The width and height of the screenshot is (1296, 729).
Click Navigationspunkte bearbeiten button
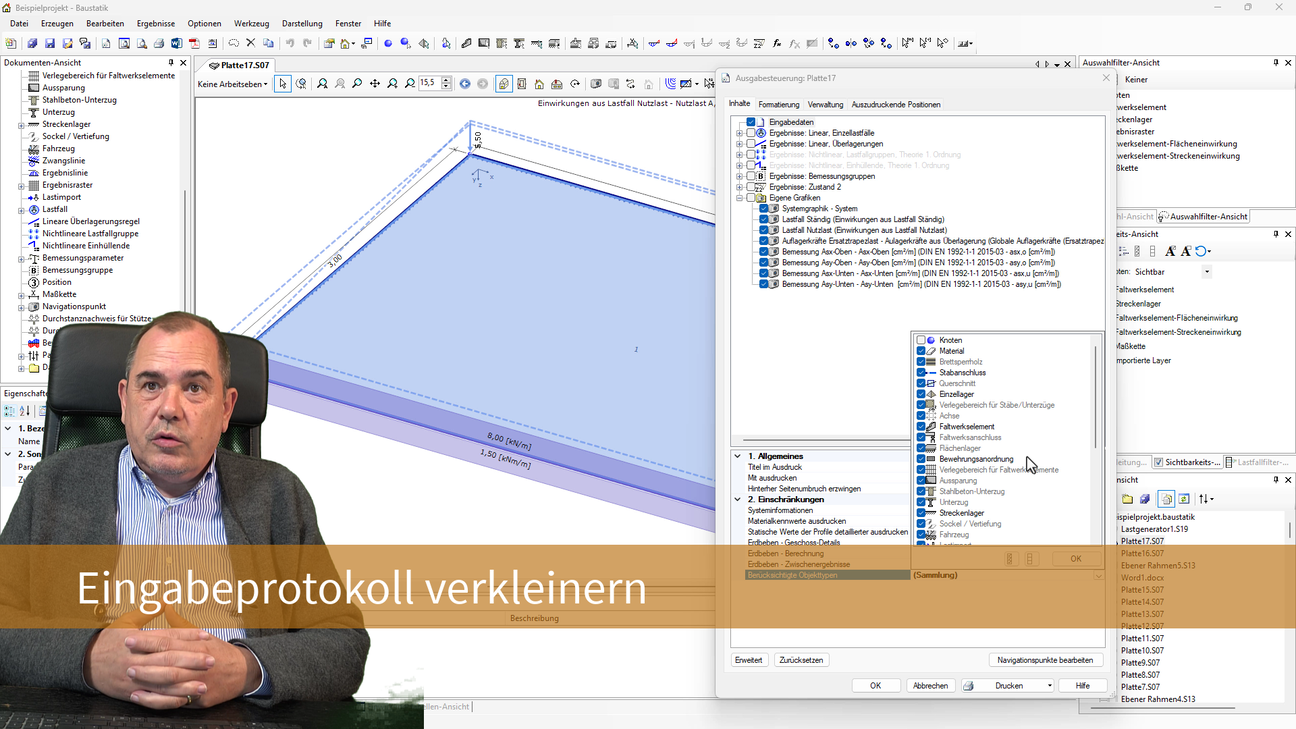click(x=1045, y=660)
